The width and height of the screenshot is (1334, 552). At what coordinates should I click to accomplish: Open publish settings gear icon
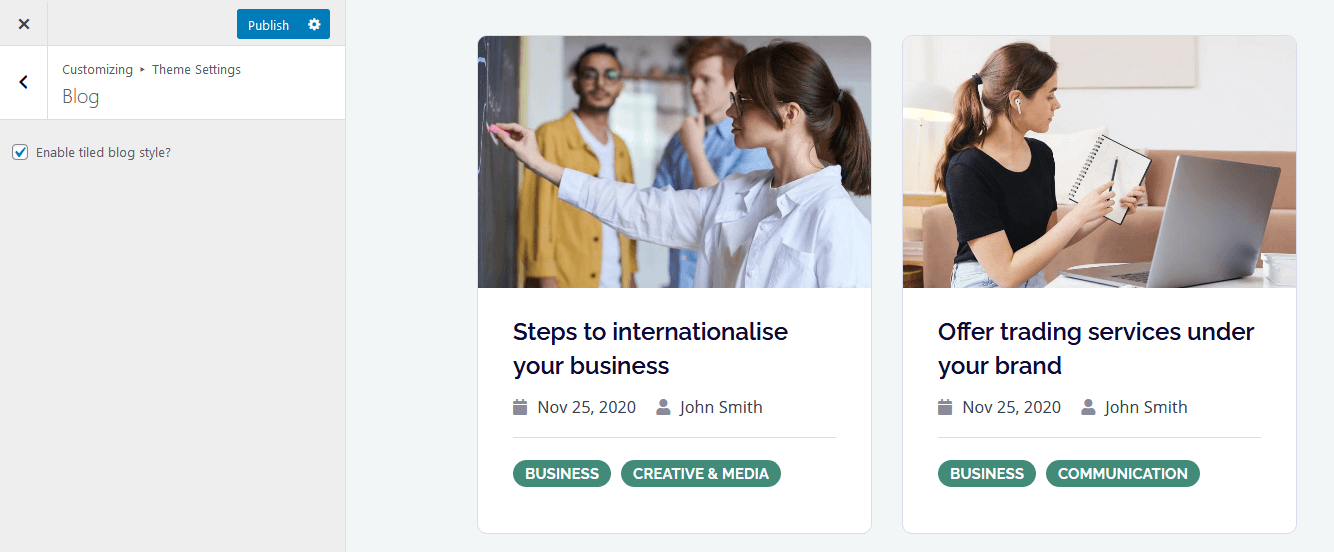(314, 24)
